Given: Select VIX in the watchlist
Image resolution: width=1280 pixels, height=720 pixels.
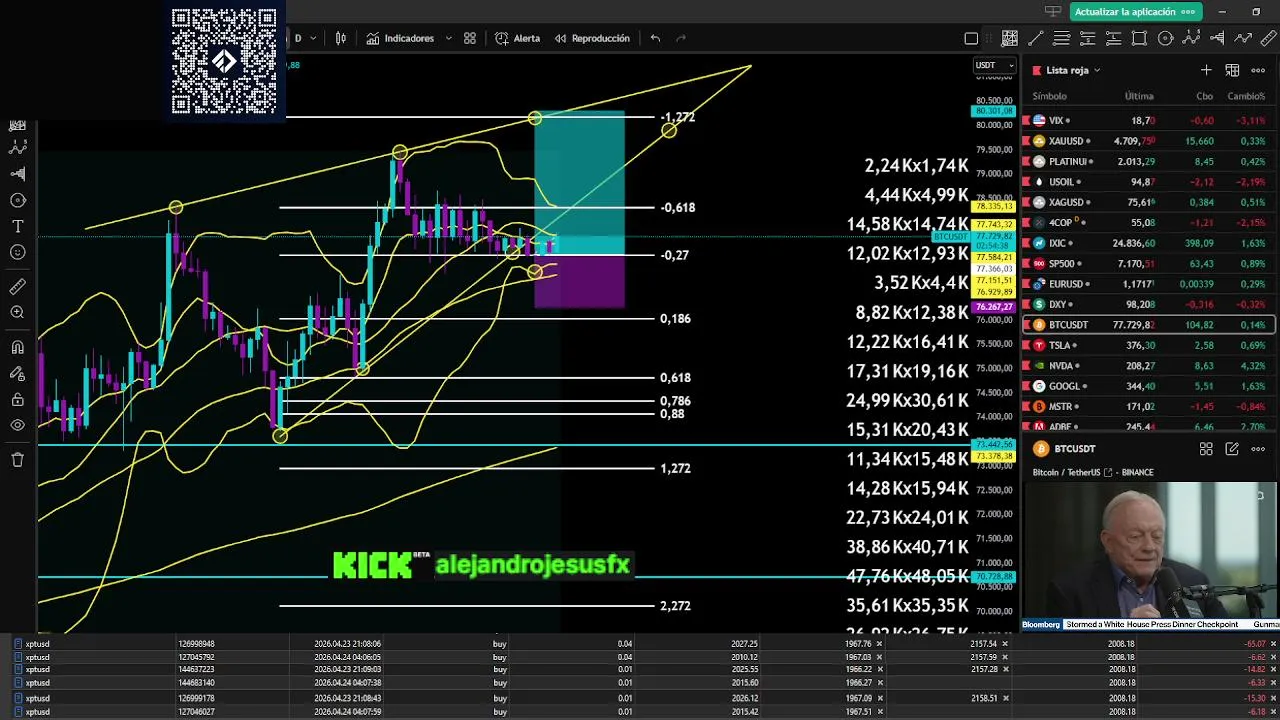Looking at the screenshot, I should click(1149, 120).
